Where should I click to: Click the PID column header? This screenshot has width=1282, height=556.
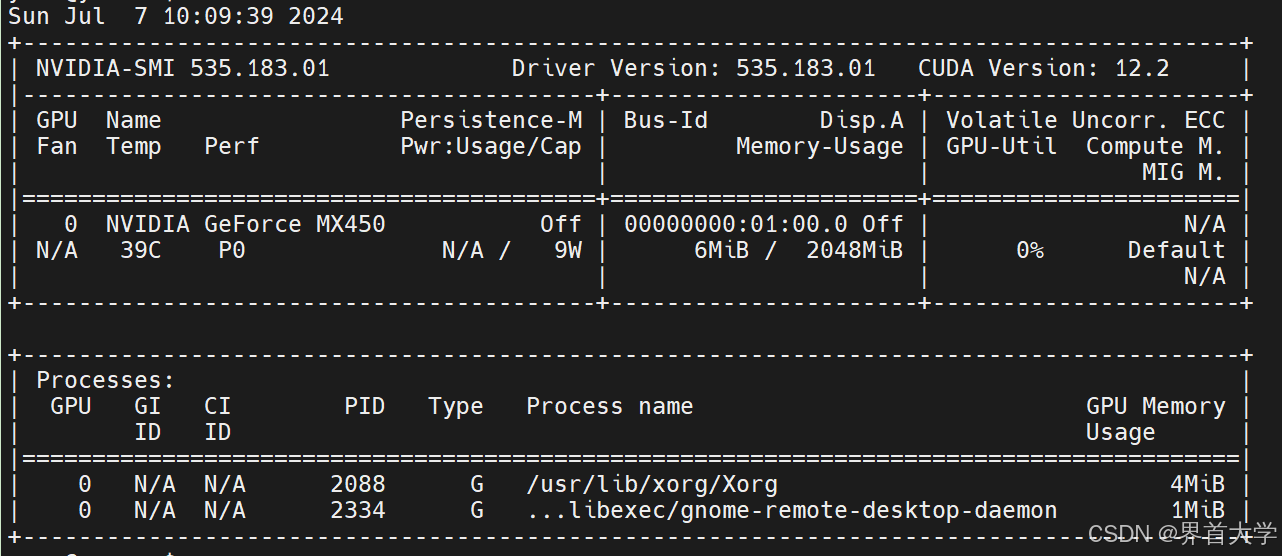(x=365, y=407)
